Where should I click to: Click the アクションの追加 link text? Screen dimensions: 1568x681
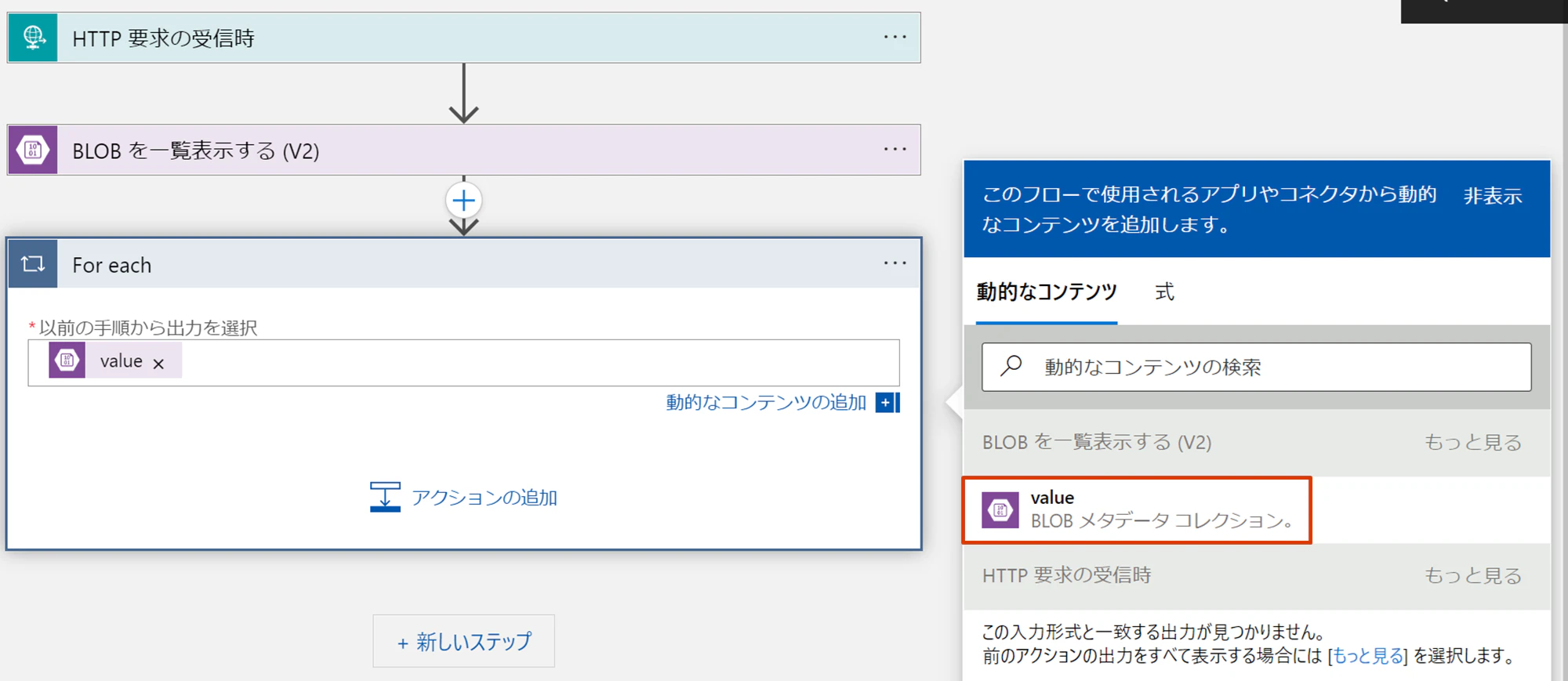(x=485, y=498)
